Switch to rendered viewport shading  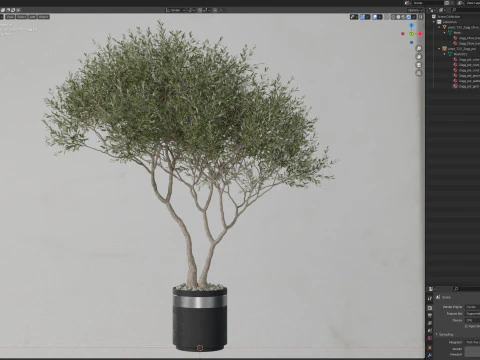(408, 17)
